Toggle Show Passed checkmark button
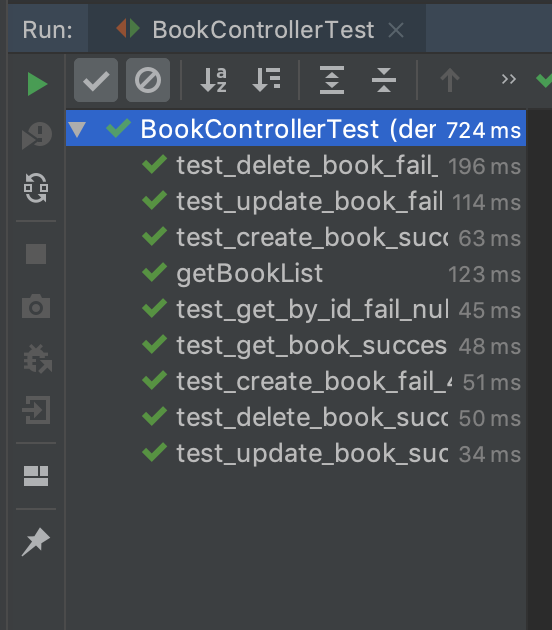The width and height of the screenshot is (552, 630). click(96, 80)
